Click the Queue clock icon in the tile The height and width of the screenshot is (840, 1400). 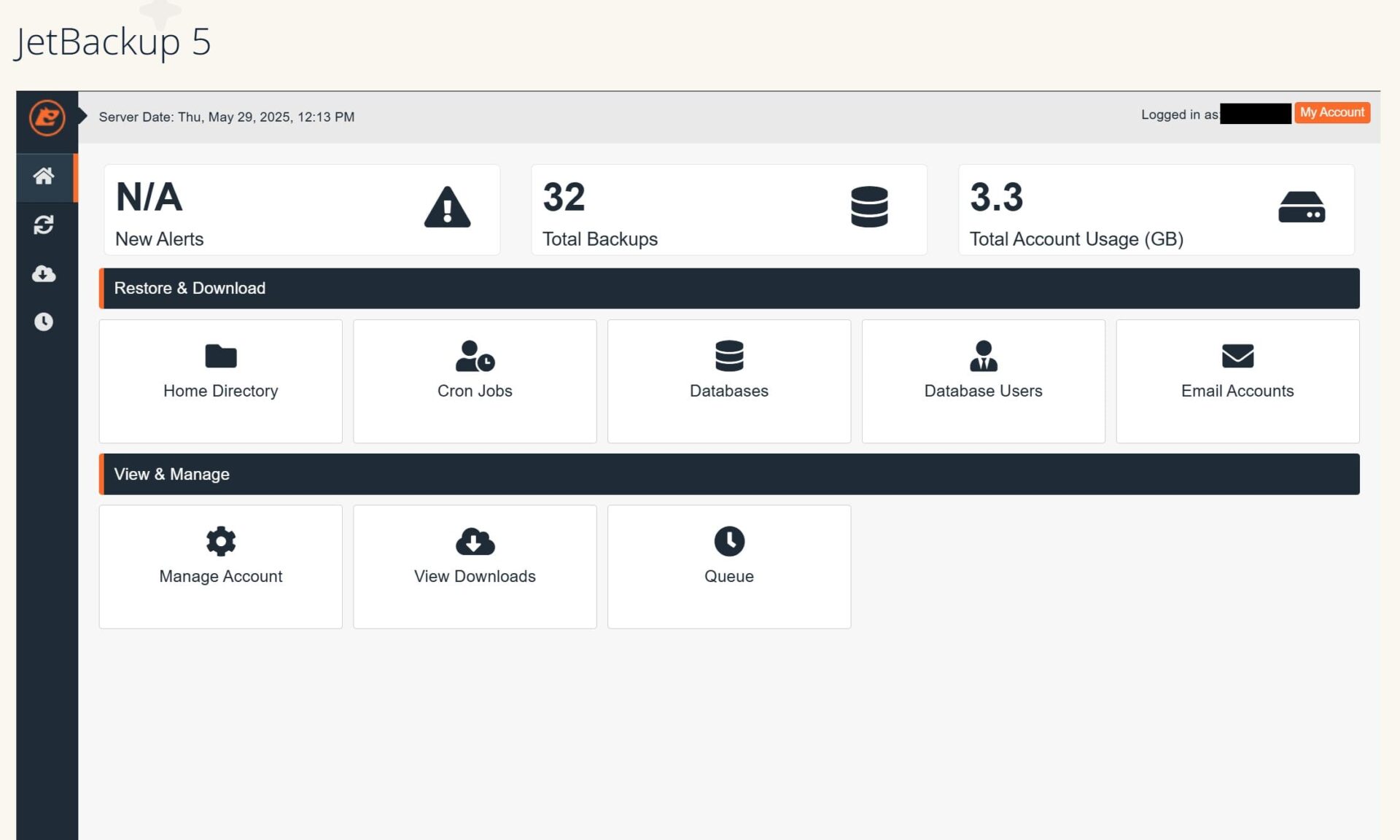[729, 541]
